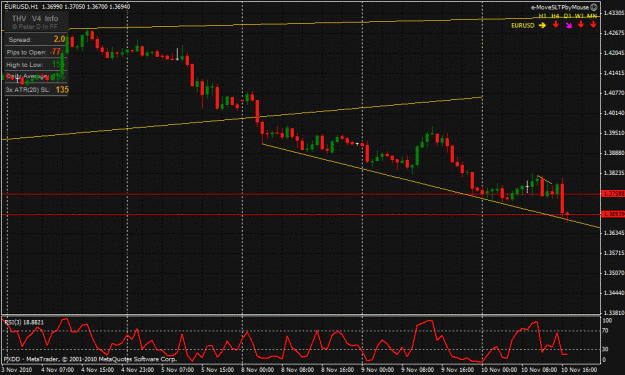Click the Spread value 2.0
The width and height of the screenshot is (625, 375).
(x=59, y=39)
